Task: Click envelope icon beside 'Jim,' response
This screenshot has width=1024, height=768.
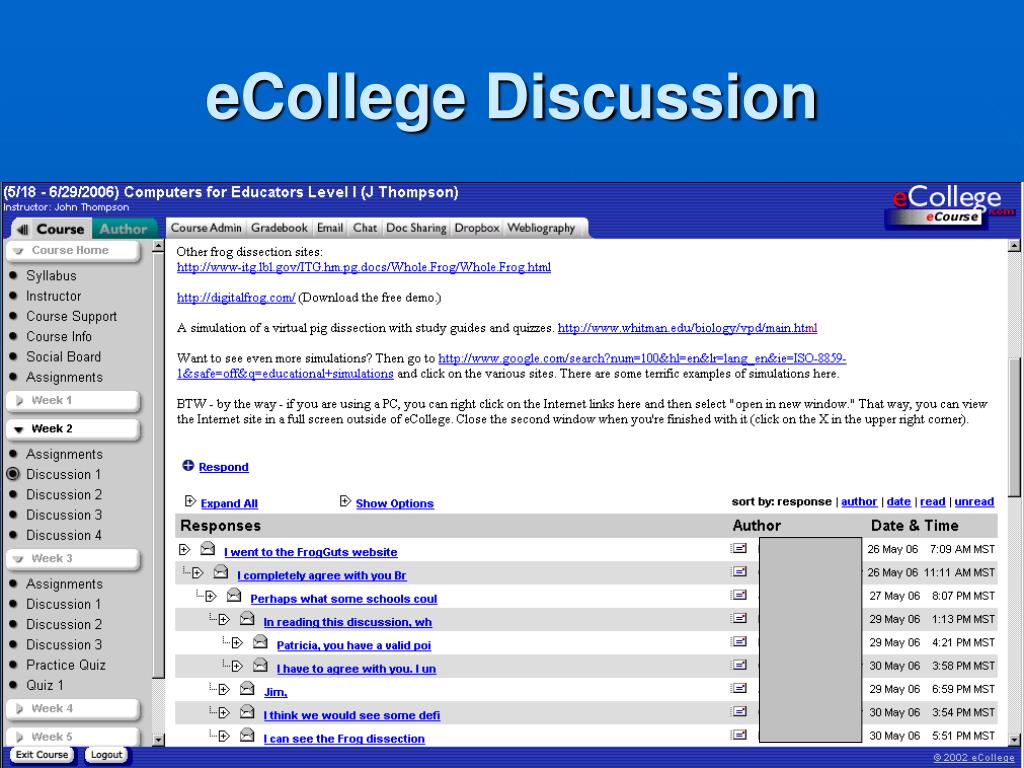Action: pos(247,688)
